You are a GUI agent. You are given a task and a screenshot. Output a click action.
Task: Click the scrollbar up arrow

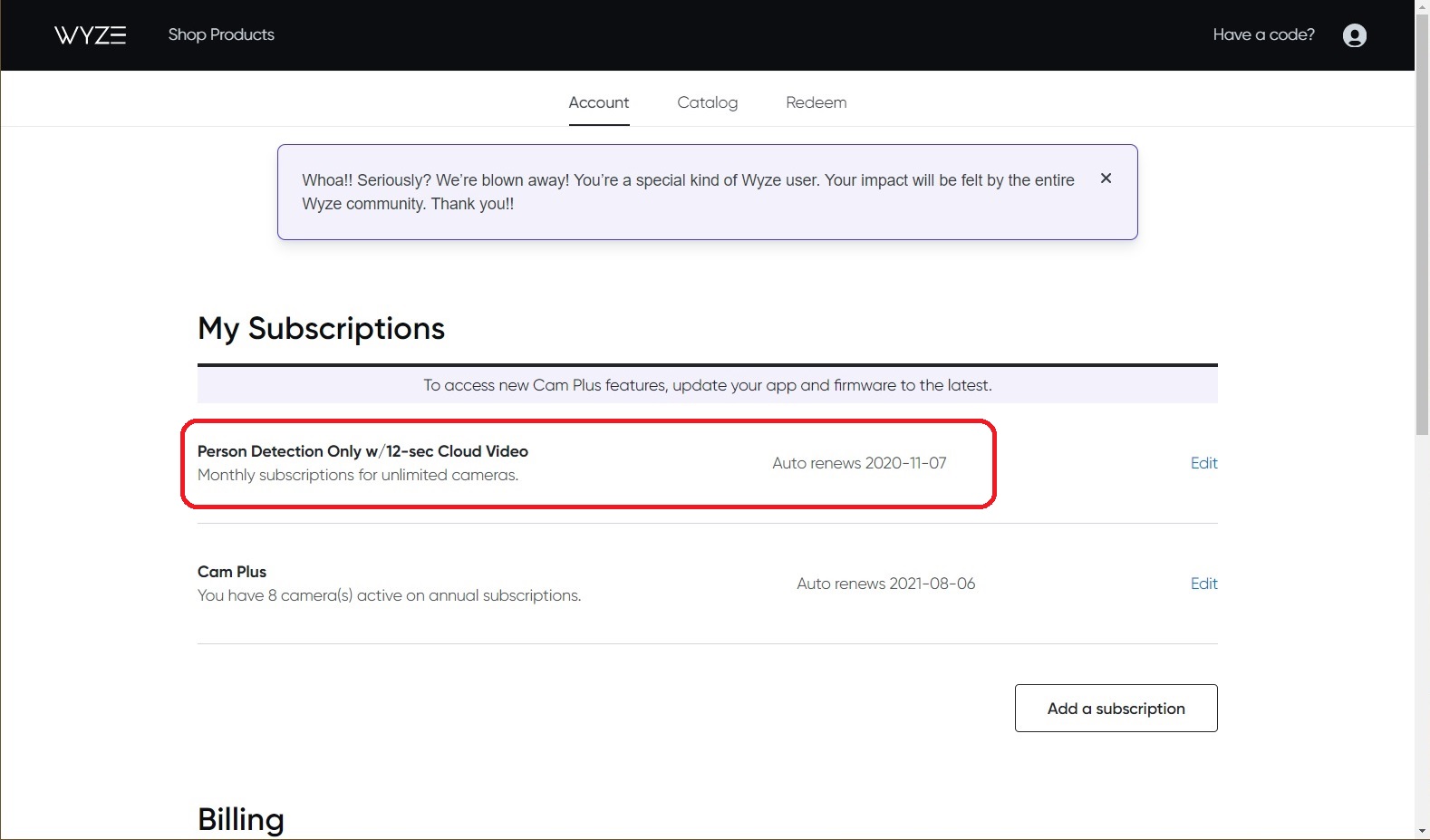tap(1422, 8)
